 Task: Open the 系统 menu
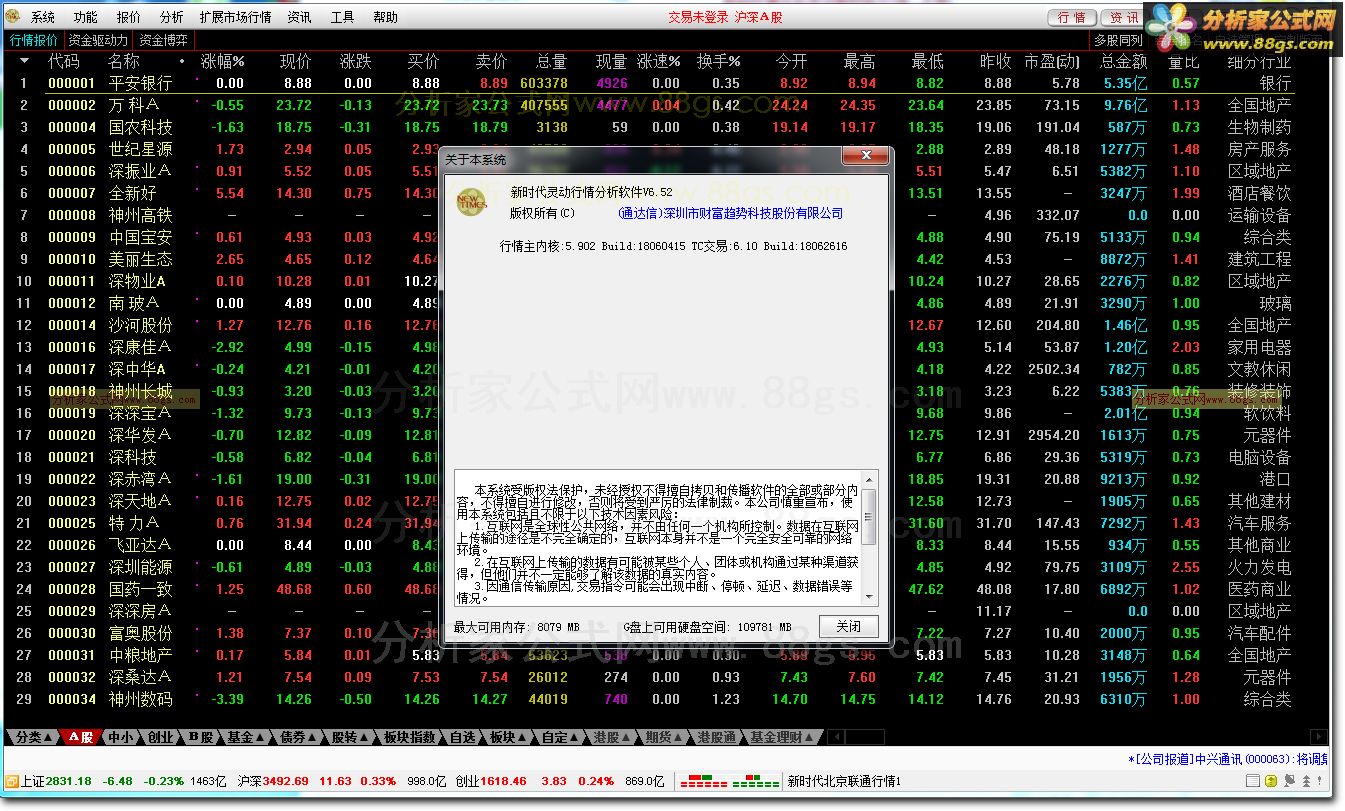[x=43, y=17]
